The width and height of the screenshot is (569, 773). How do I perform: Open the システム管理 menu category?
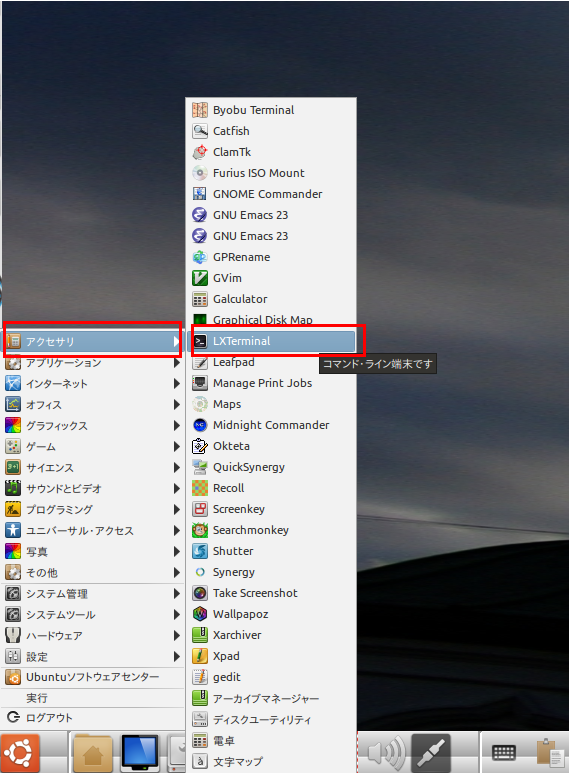pyautogui.click(x=93, y=594)
